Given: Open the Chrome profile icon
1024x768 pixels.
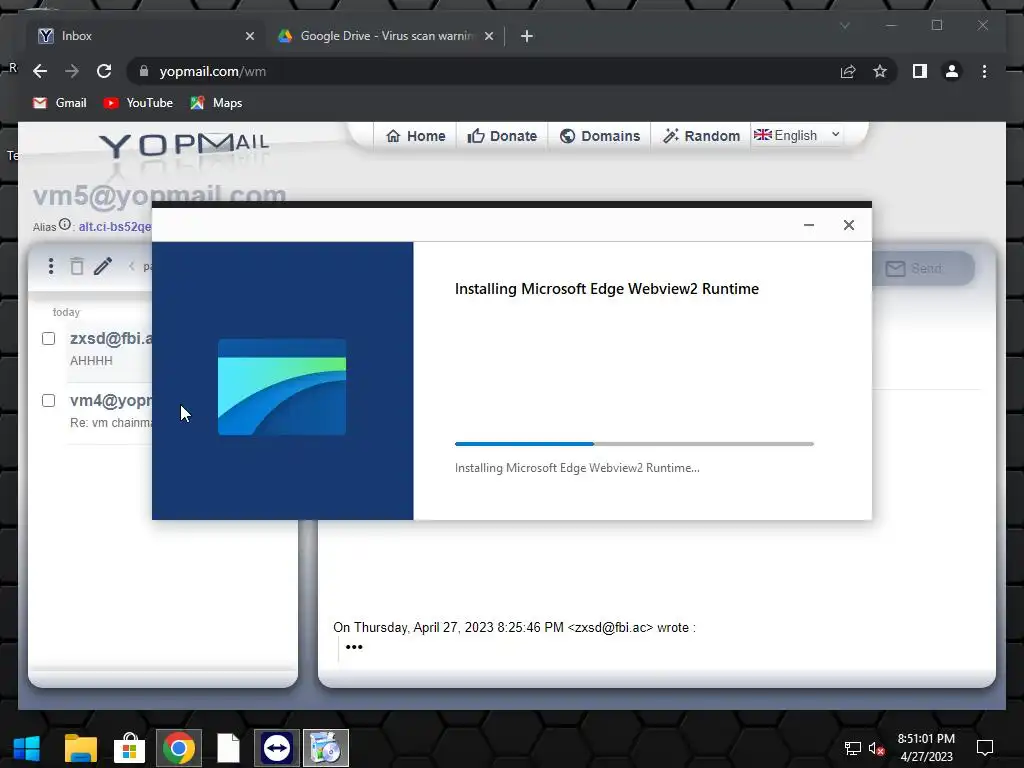Looking at the screenshot, I should click(x=952, y=71).
